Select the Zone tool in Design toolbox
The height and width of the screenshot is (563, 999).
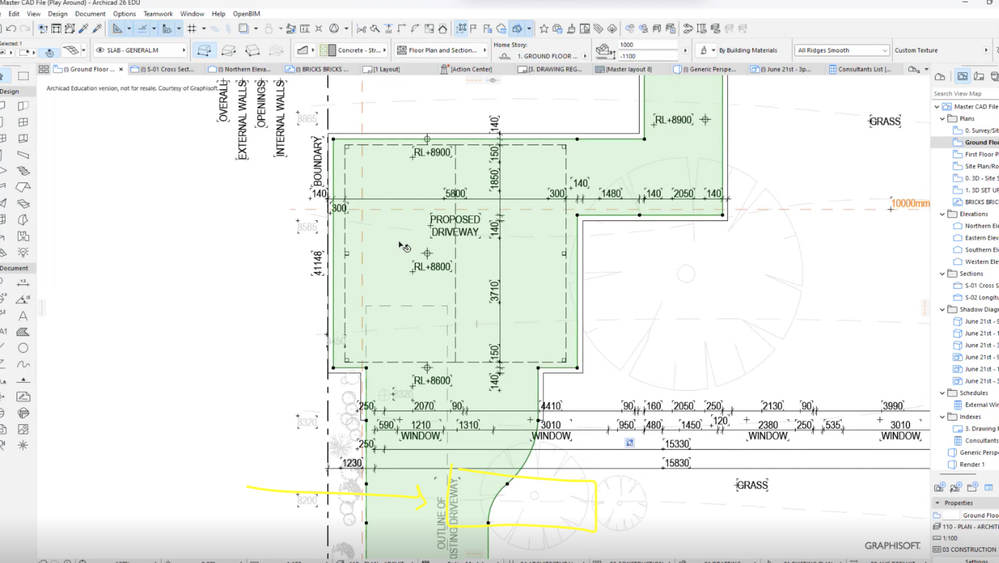click(23, 236)
